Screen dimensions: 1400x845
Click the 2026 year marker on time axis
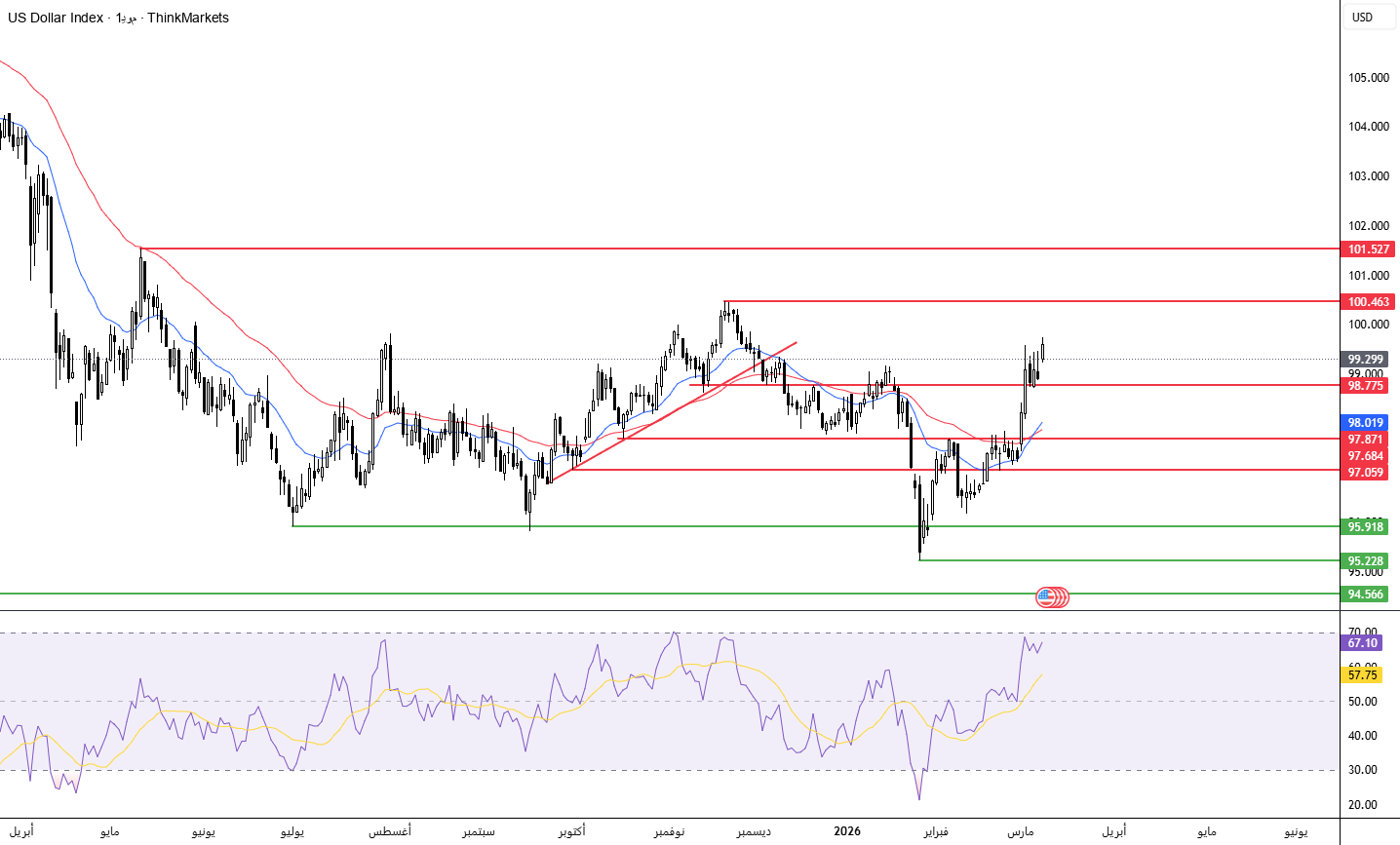(x=847, y=831)
